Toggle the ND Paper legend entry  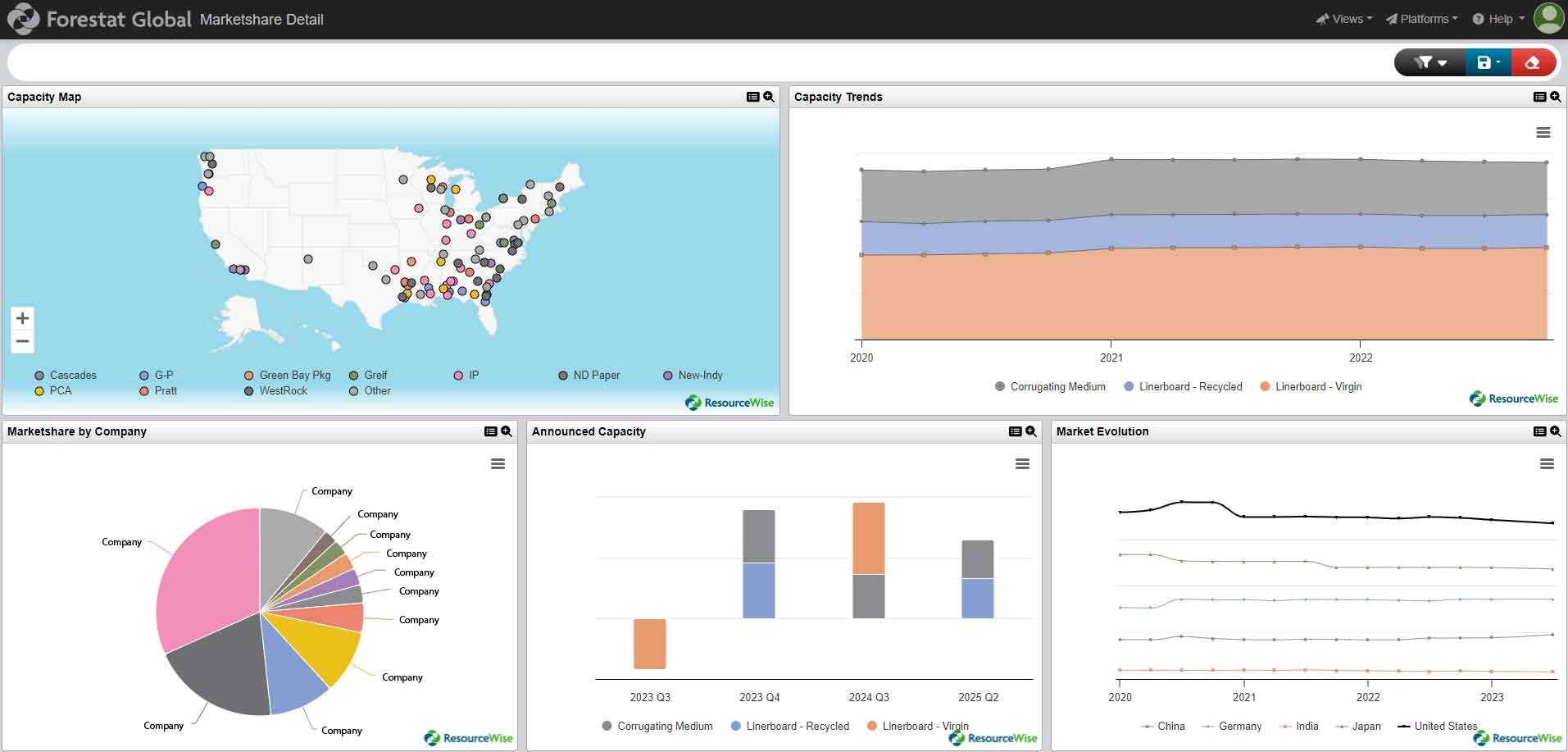[589, 376]
